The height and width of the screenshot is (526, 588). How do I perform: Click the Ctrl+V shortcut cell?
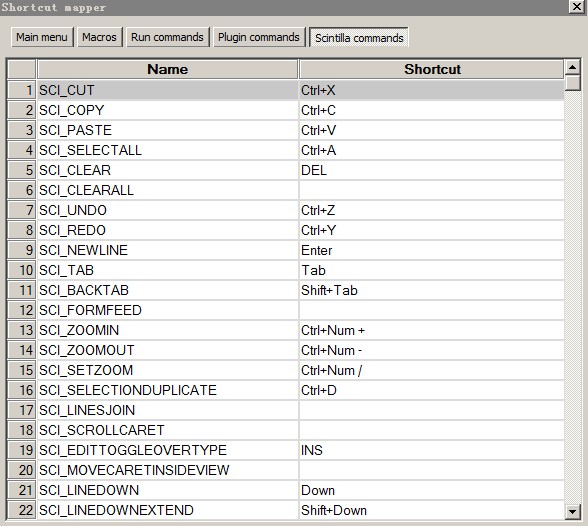(431, 130)
